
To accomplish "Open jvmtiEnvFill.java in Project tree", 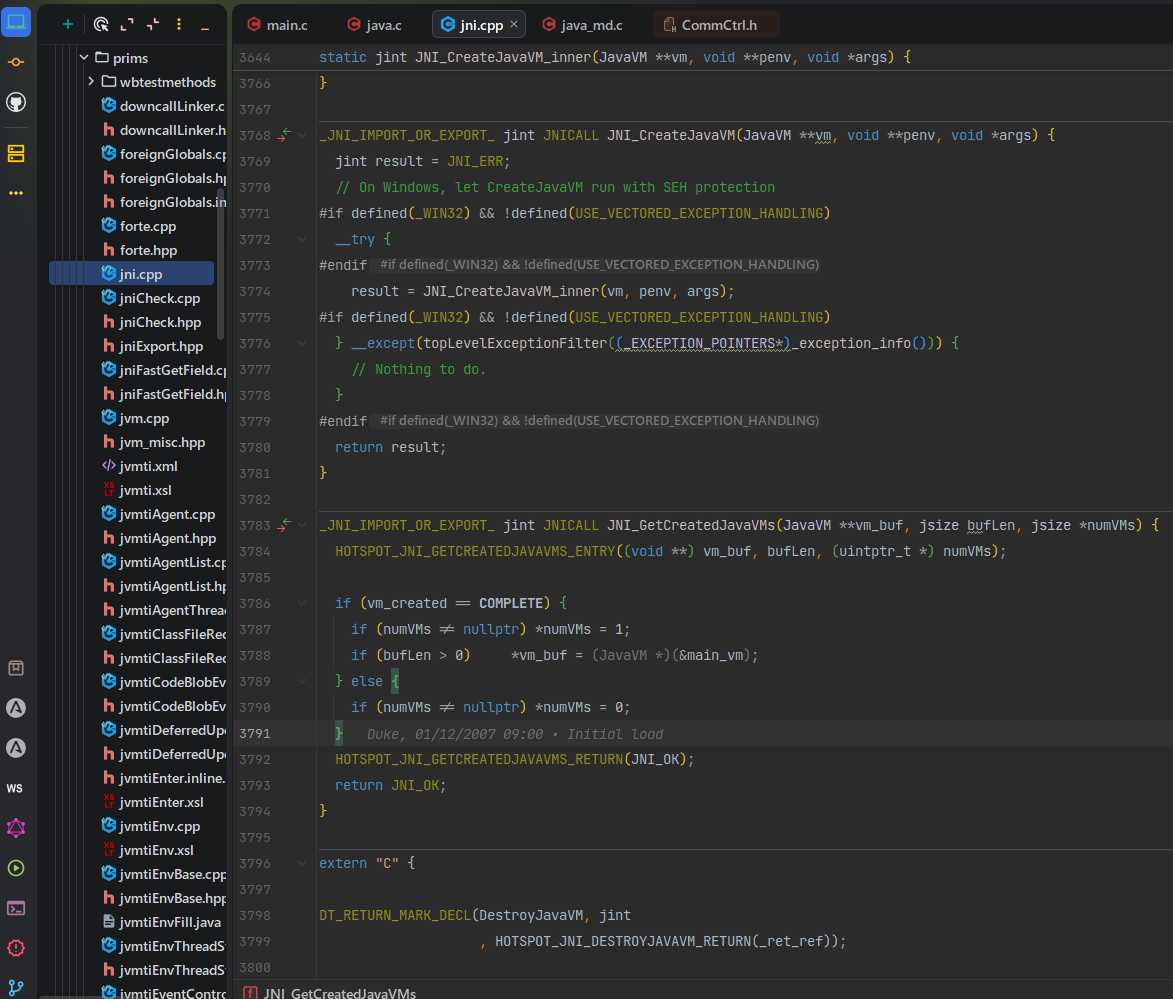I will pyautogui.click(x=161, y=922).
